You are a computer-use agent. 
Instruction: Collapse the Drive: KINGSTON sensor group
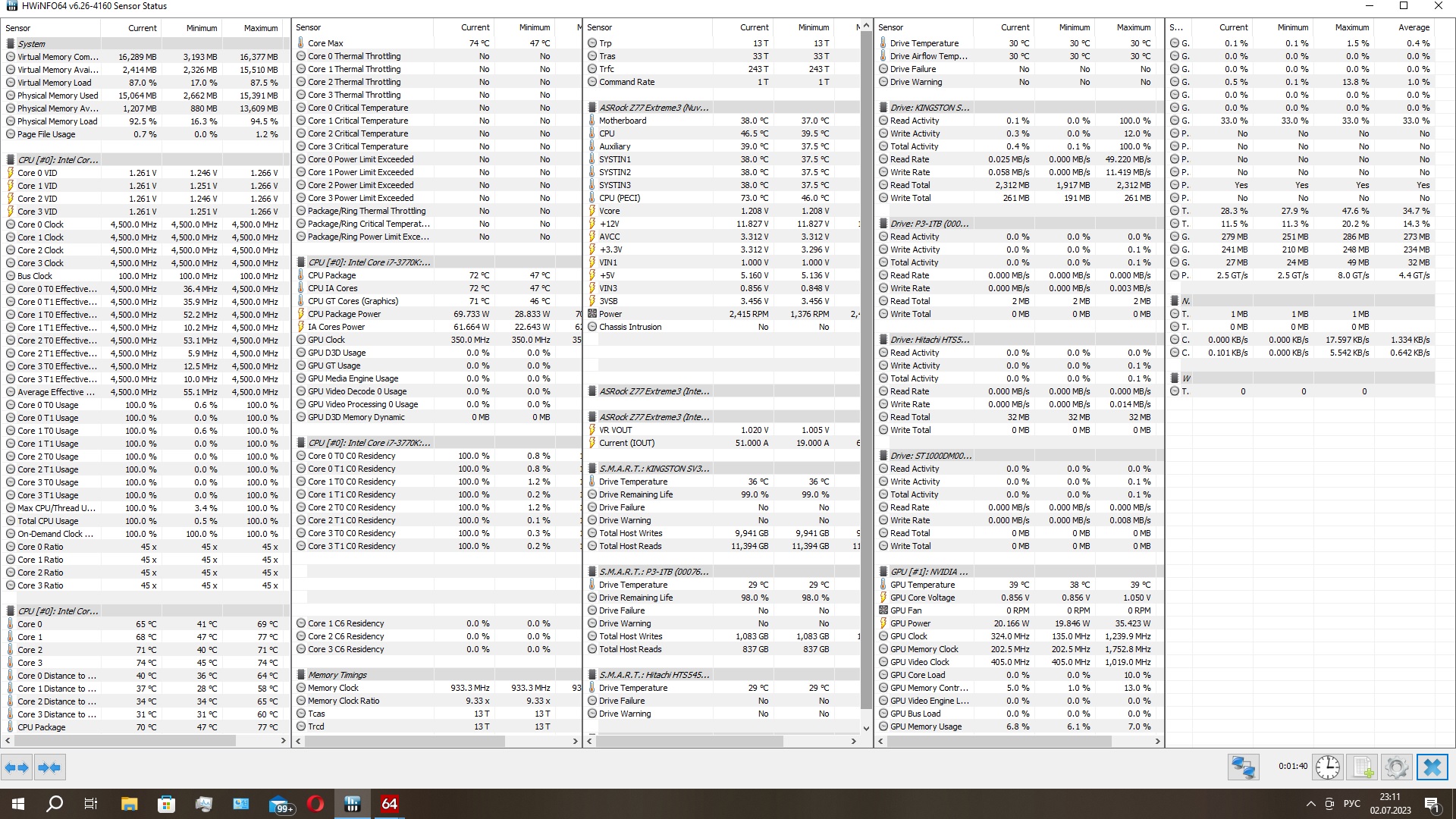point(929,108)
